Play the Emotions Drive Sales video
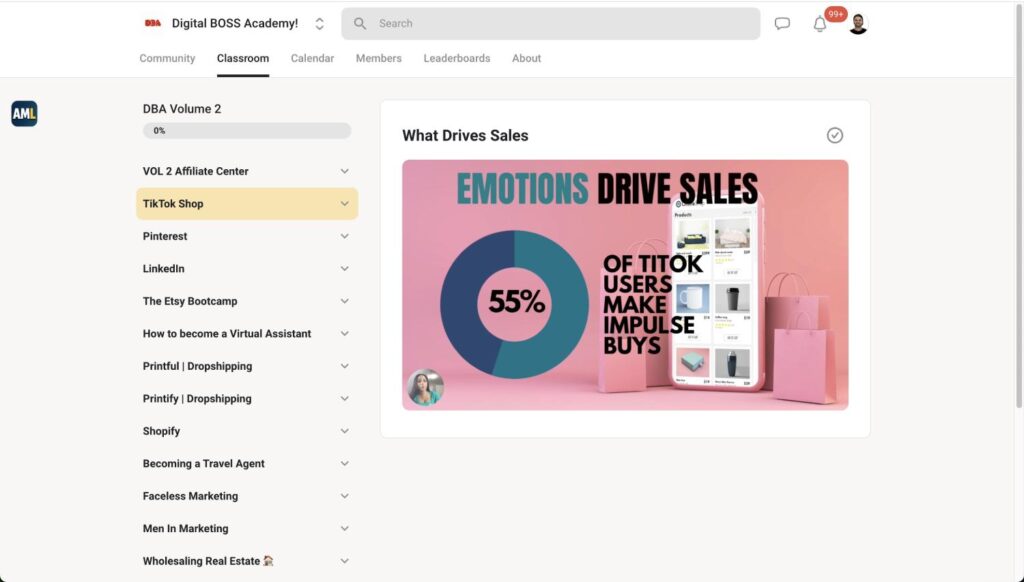 (x=625, y=285)
